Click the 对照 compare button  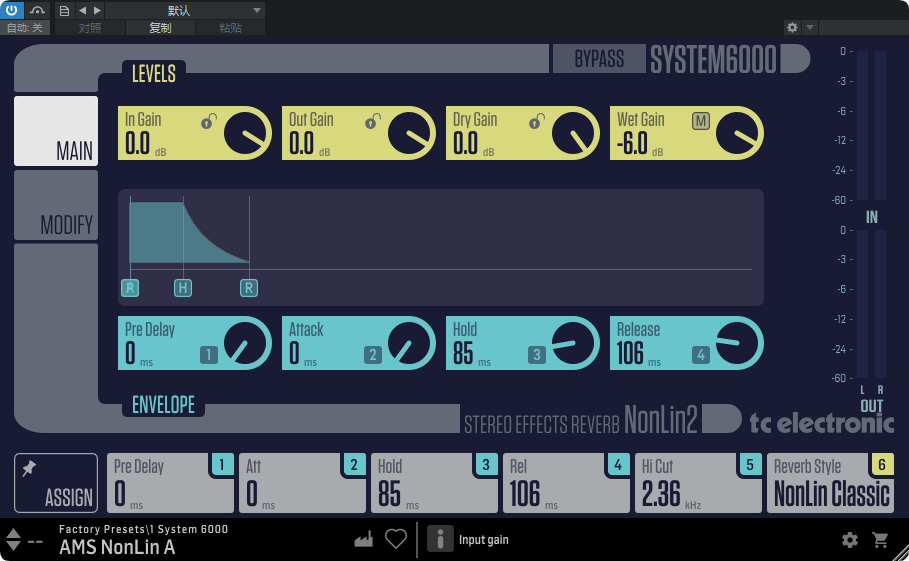click(x=90, y=28)
